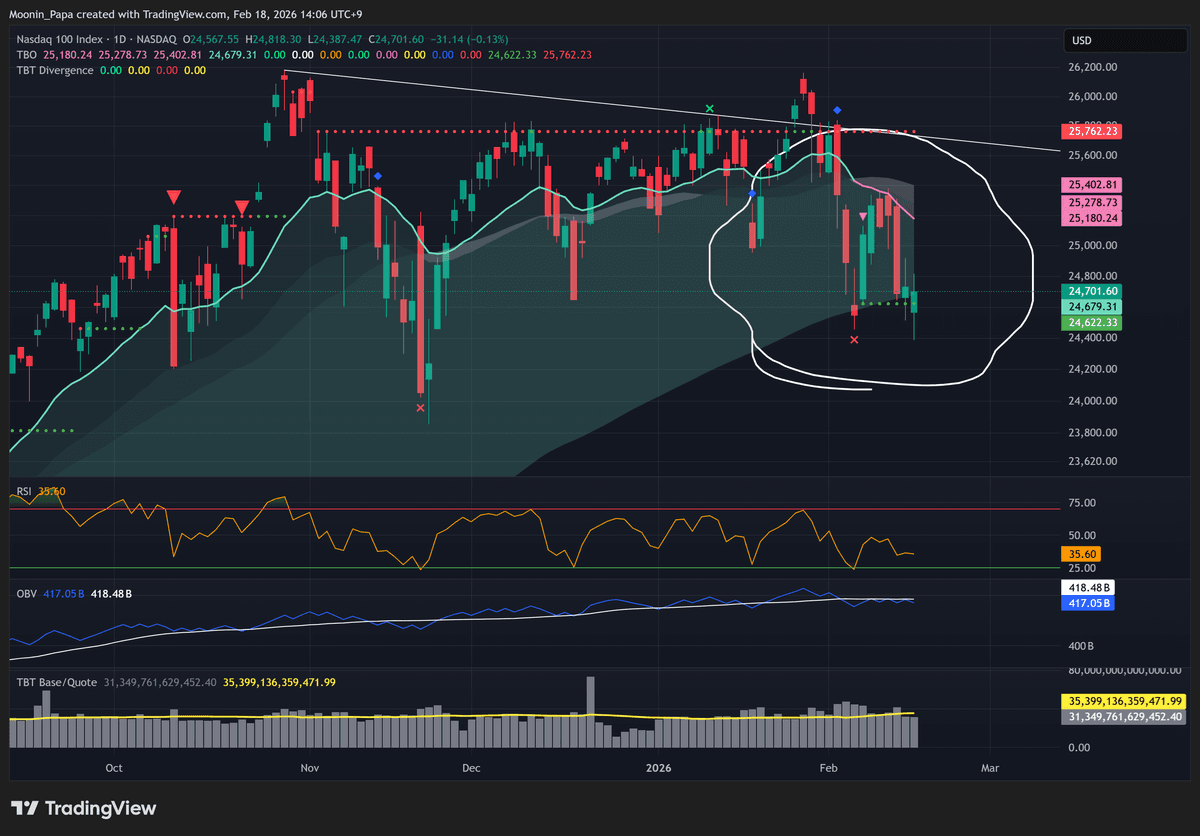The height and width of the screenshot is (836, 1200).
Task: Click the TradingView logo
Action: click(83, 808)
